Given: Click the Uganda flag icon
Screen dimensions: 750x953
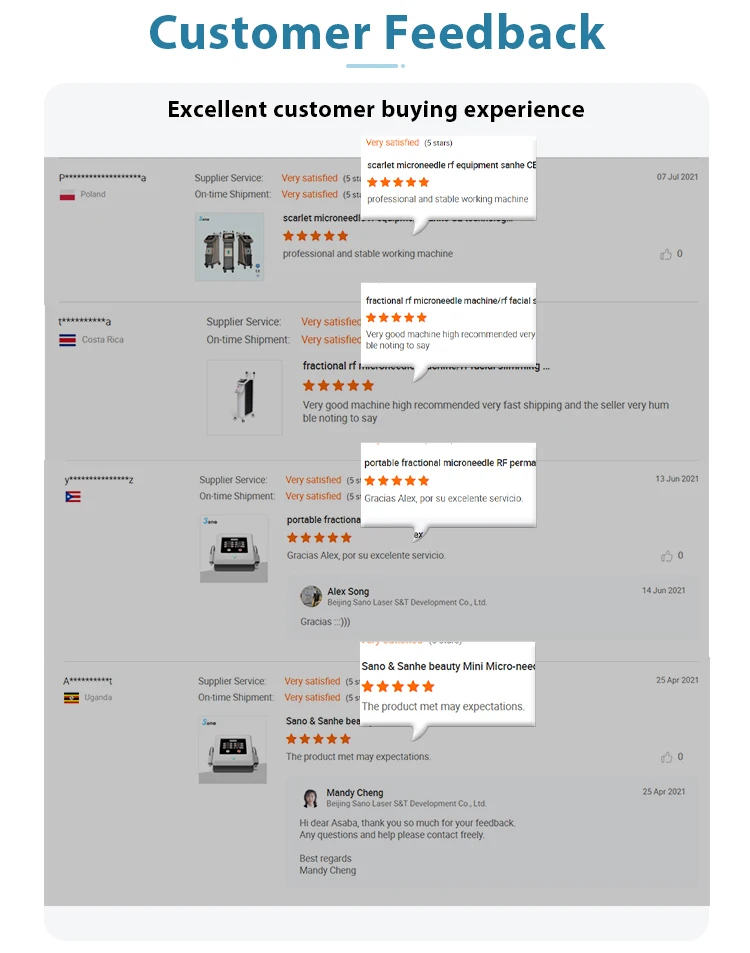Looking at the screenshot, I should pyautogui.click(x=71, y=698).
